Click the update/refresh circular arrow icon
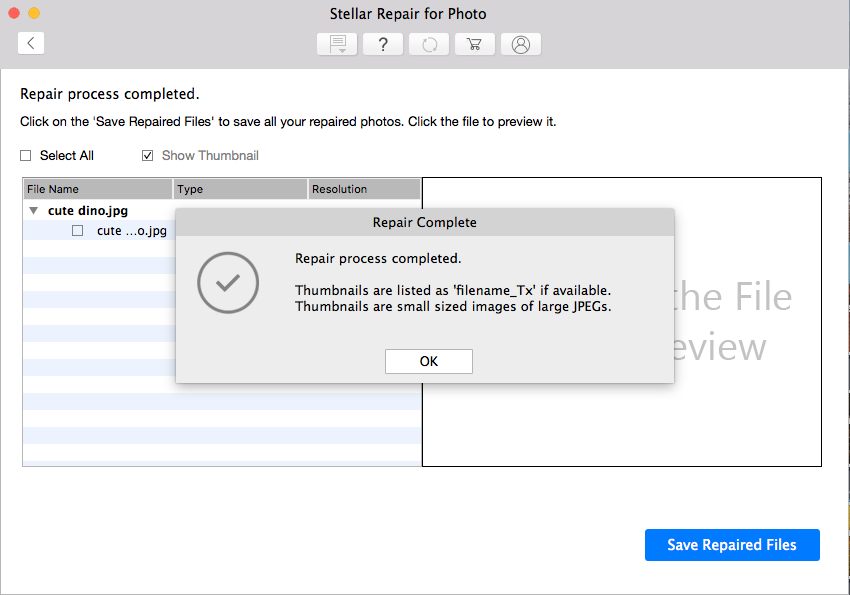The height and width of the screenshot is (595, 850). click(429, 44)
